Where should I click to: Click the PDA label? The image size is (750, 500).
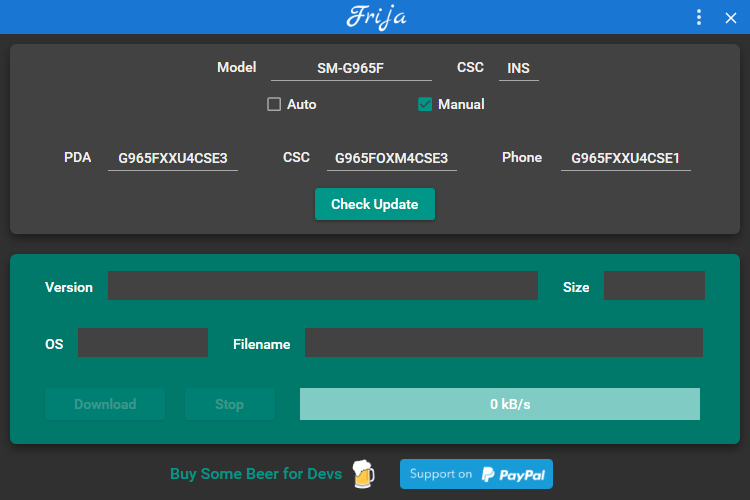[x=77, y=157]
